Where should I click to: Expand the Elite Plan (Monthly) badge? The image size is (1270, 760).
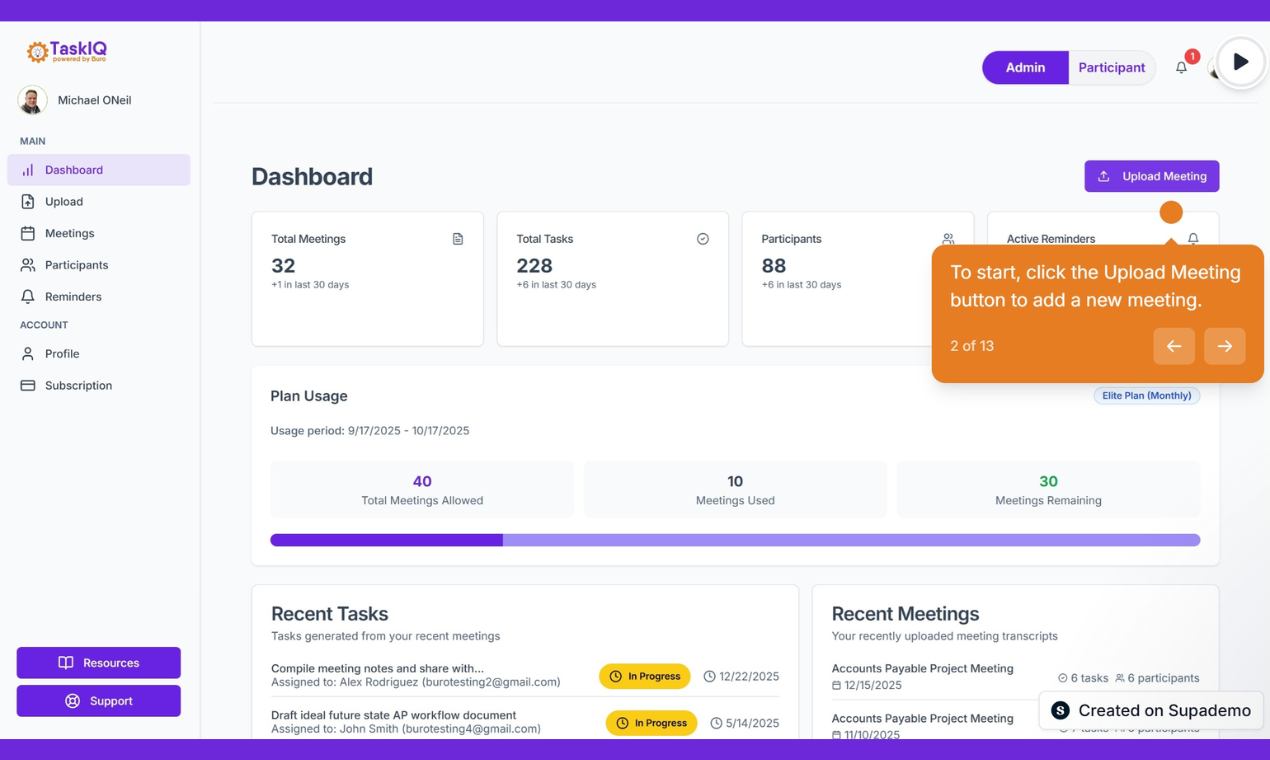[x=1146, y=395]
